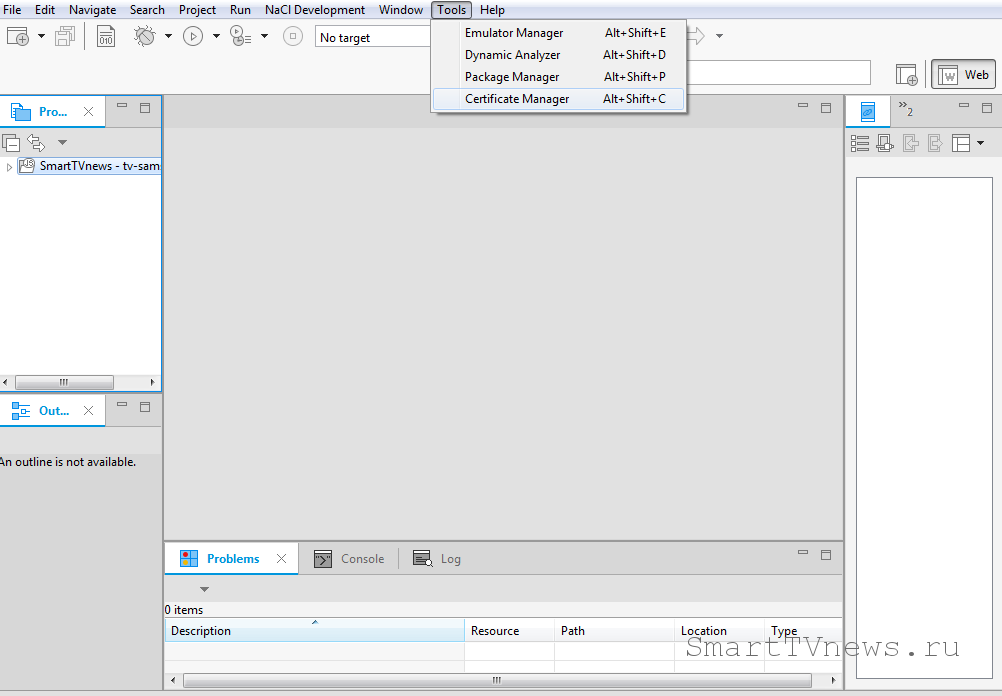Image resolution: width=1002 pixels, height=696 pixels.
Task: Choose Emulator Manager in Tools menu
Action: pos(514,33)
